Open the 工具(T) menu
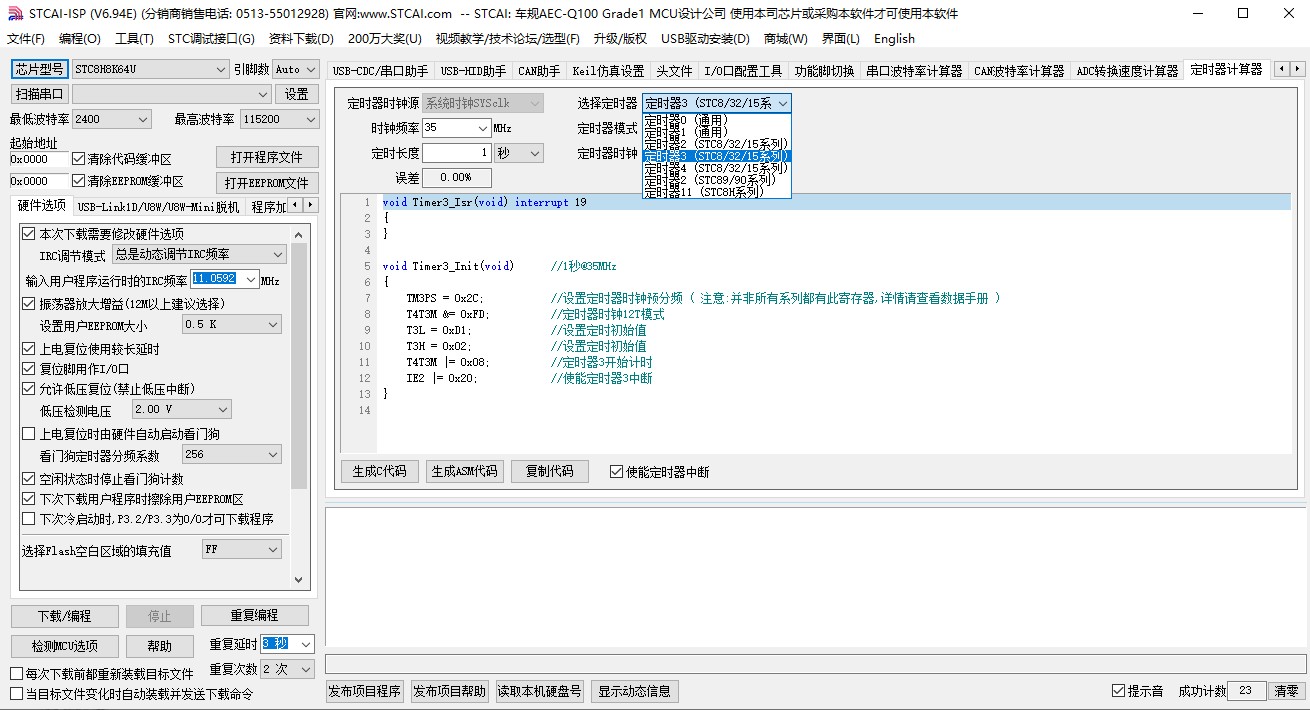 tap(134, 38)
